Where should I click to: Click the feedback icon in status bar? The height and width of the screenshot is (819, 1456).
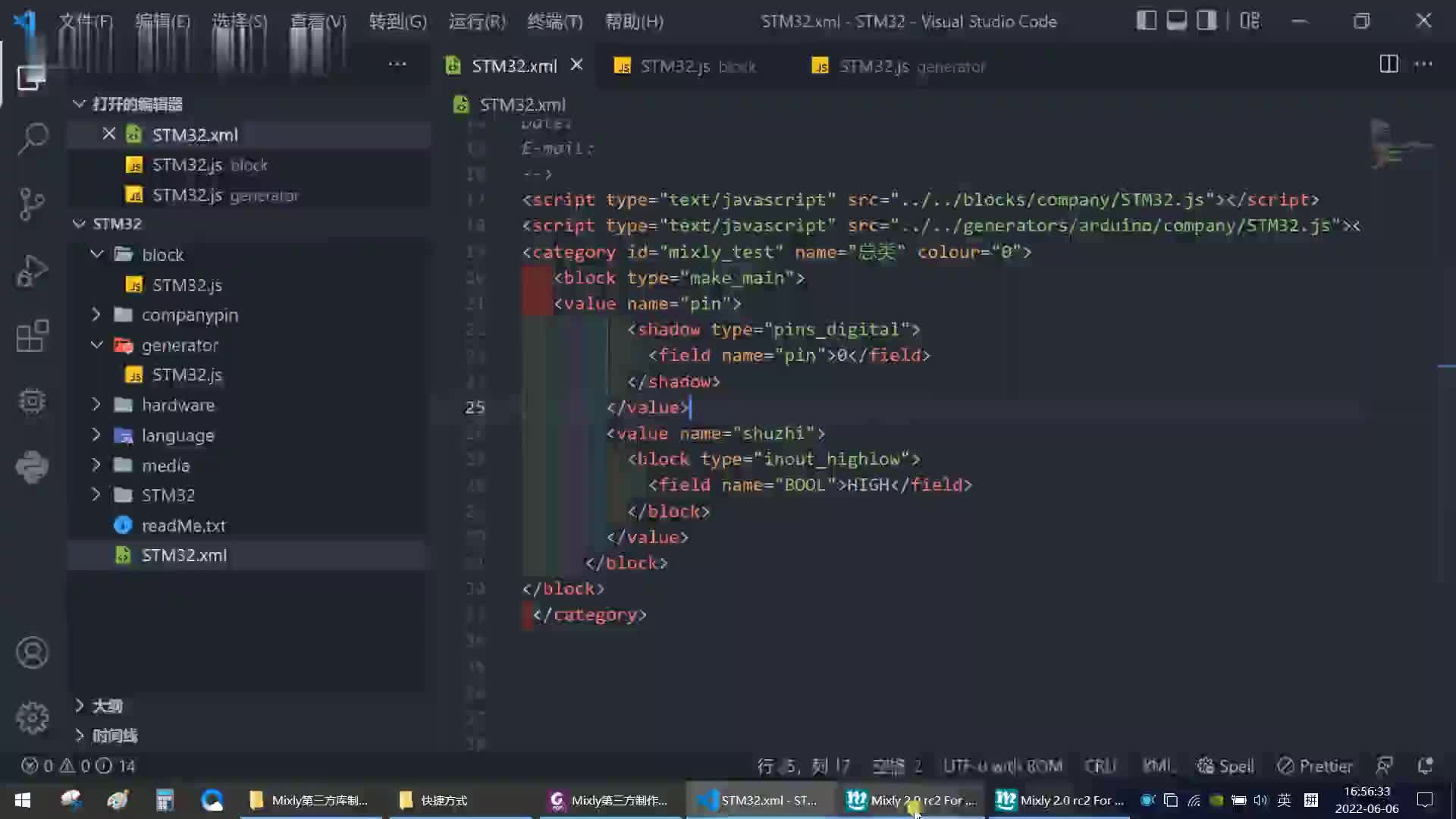click(x=1384, y=766)
